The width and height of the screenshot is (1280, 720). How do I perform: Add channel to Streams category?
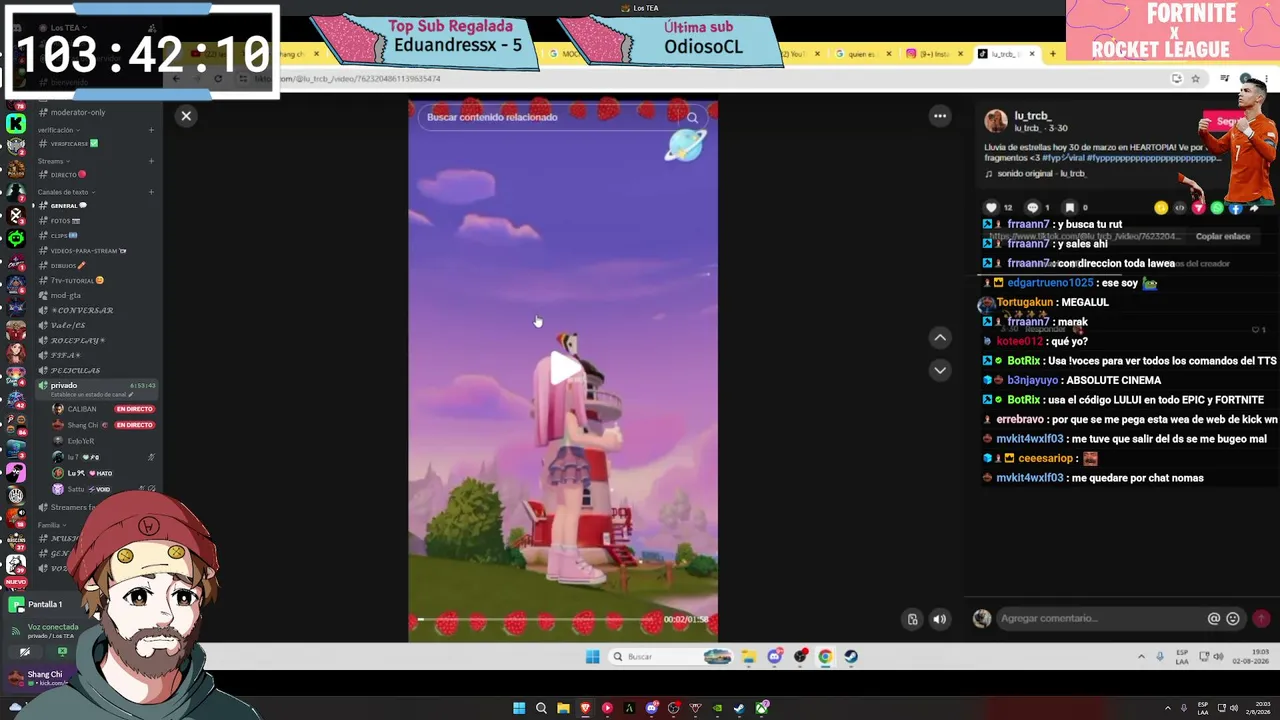click(x=151, y=161)
